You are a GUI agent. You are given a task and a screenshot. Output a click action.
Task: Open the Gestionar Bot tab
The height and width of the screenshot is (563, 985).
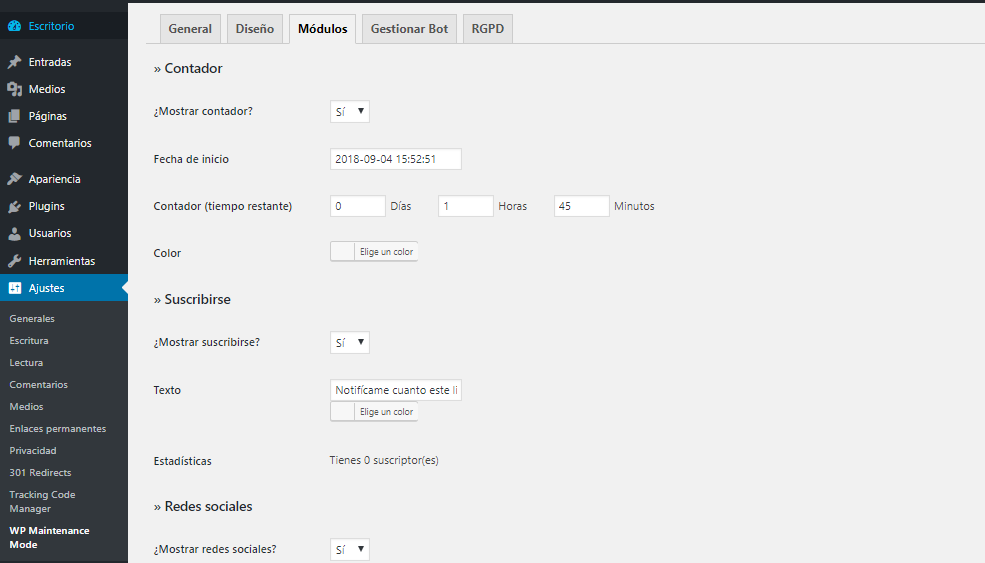[x=409, y=29]
